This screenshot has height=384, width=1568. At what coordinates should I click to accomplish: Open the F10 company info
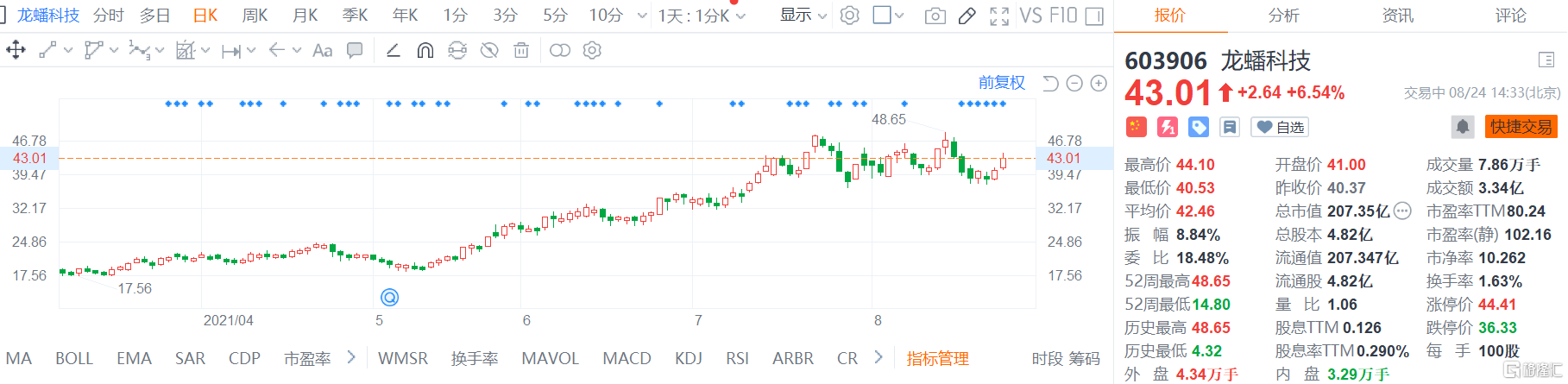coord(1063,16)
